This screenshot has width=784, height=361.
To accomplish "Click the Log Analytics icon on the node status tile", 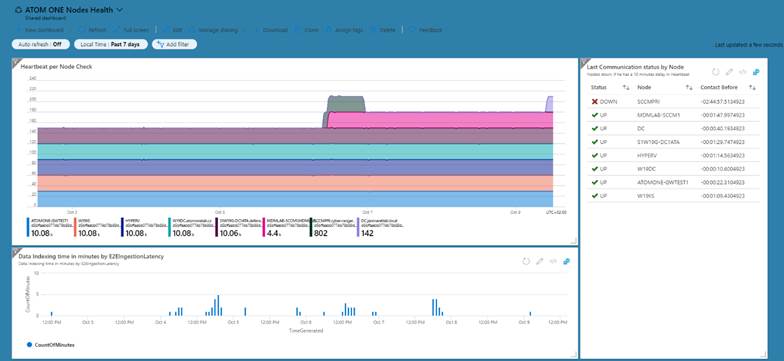I will pyautogui.click(x=756, y=72).
